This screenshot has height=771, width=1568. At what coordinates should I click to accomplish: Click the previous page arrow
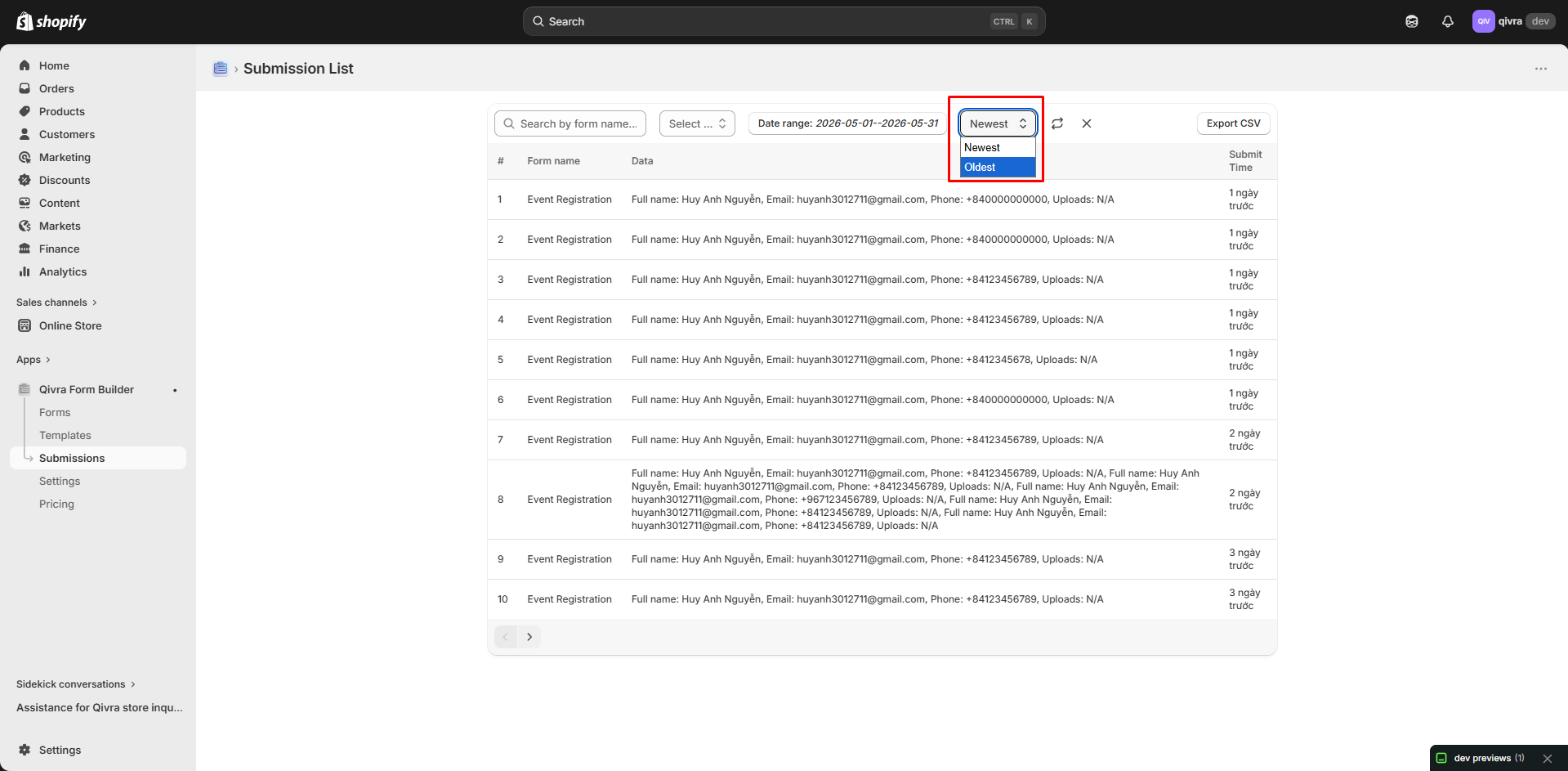[x=506, y=637]
